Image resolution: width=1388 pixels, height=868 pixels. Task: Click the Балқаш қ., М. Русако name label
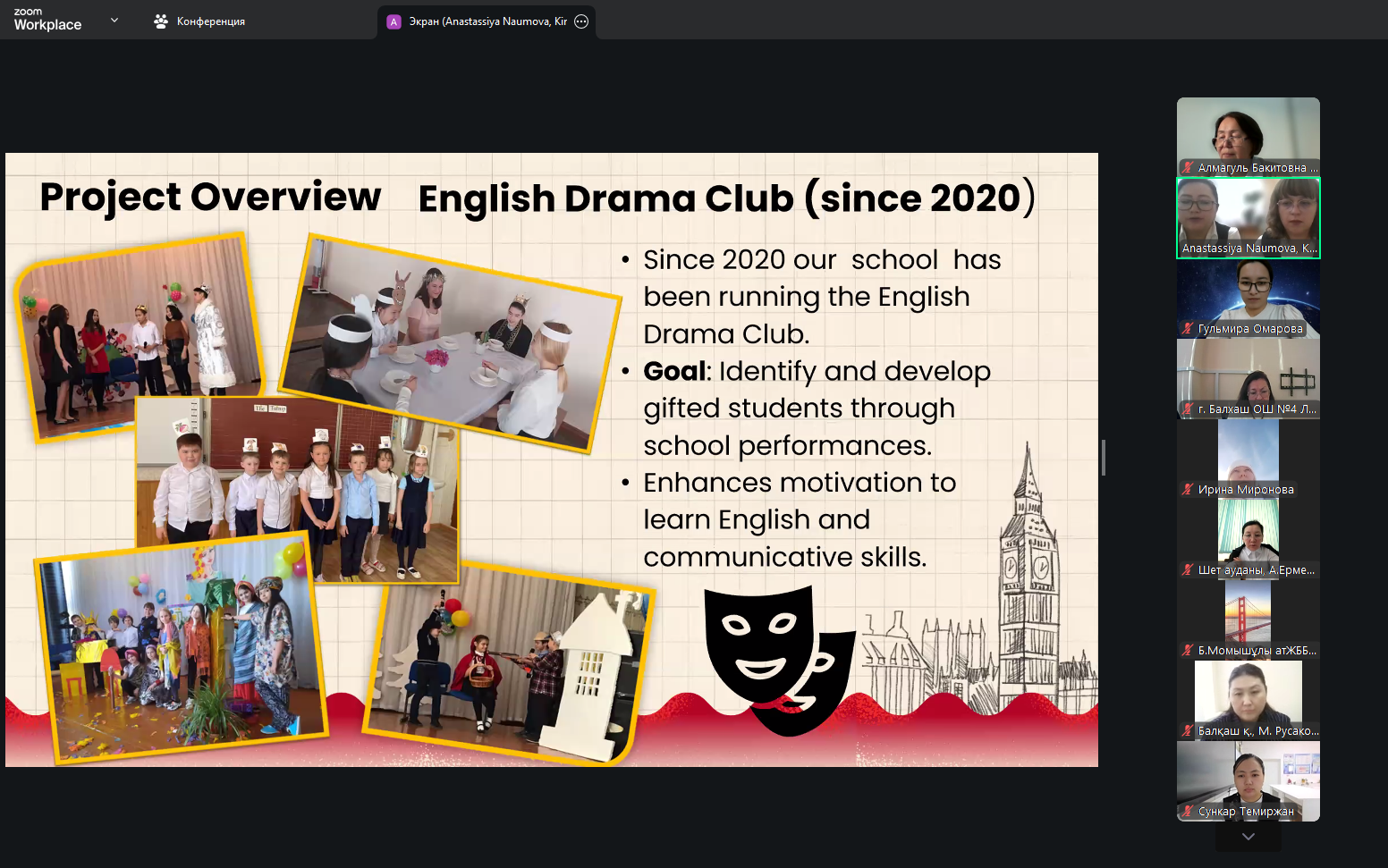pyautogui.click(x=1257, y=731)
